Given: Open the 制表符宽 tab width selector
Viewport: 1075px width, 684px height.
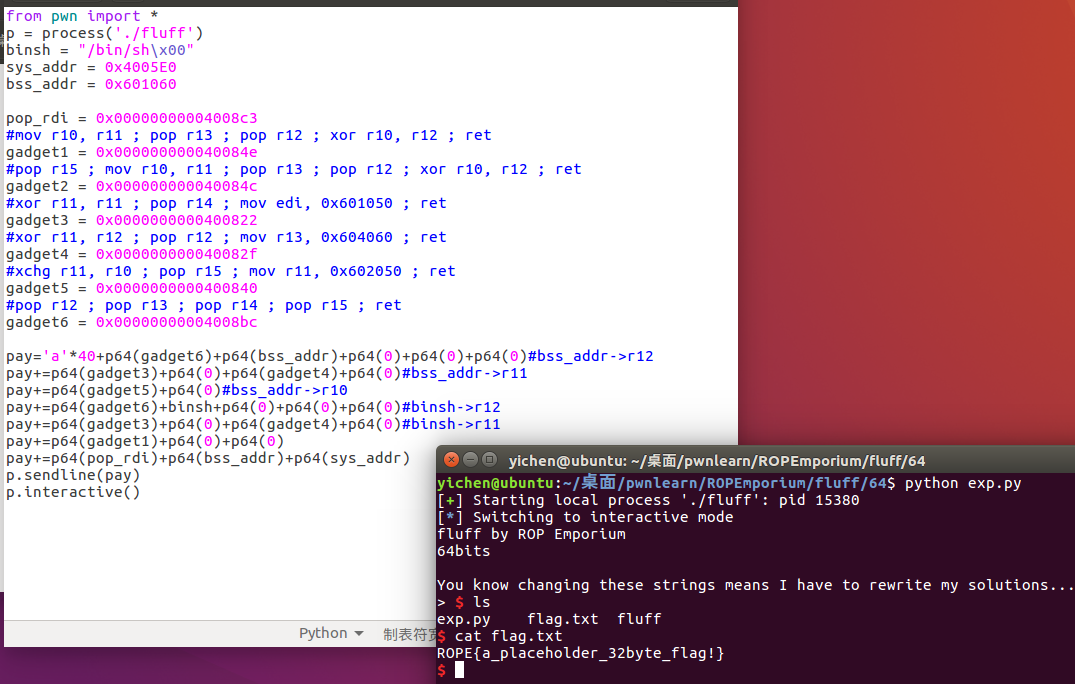Looking at the screenshot, I should click(409, 634).
